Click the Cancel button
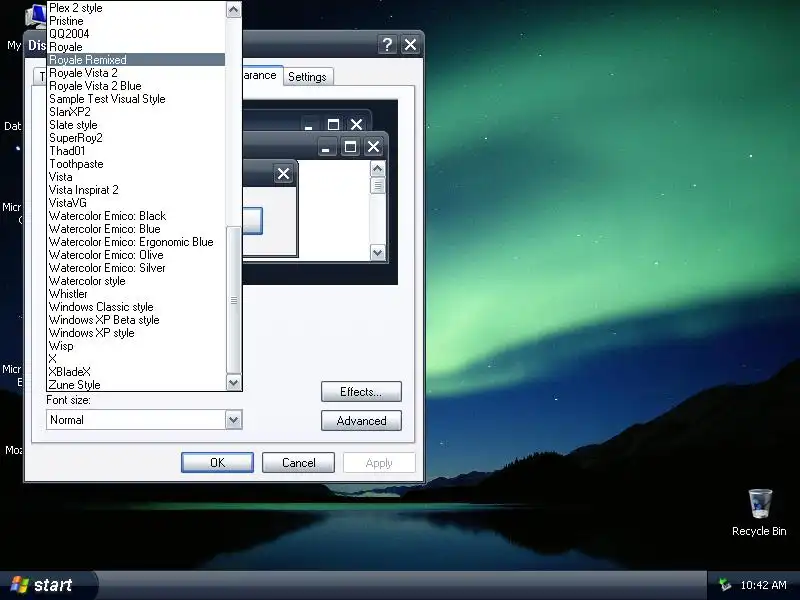The height and width of the screenshot is (600, 800). pos(298,463)
